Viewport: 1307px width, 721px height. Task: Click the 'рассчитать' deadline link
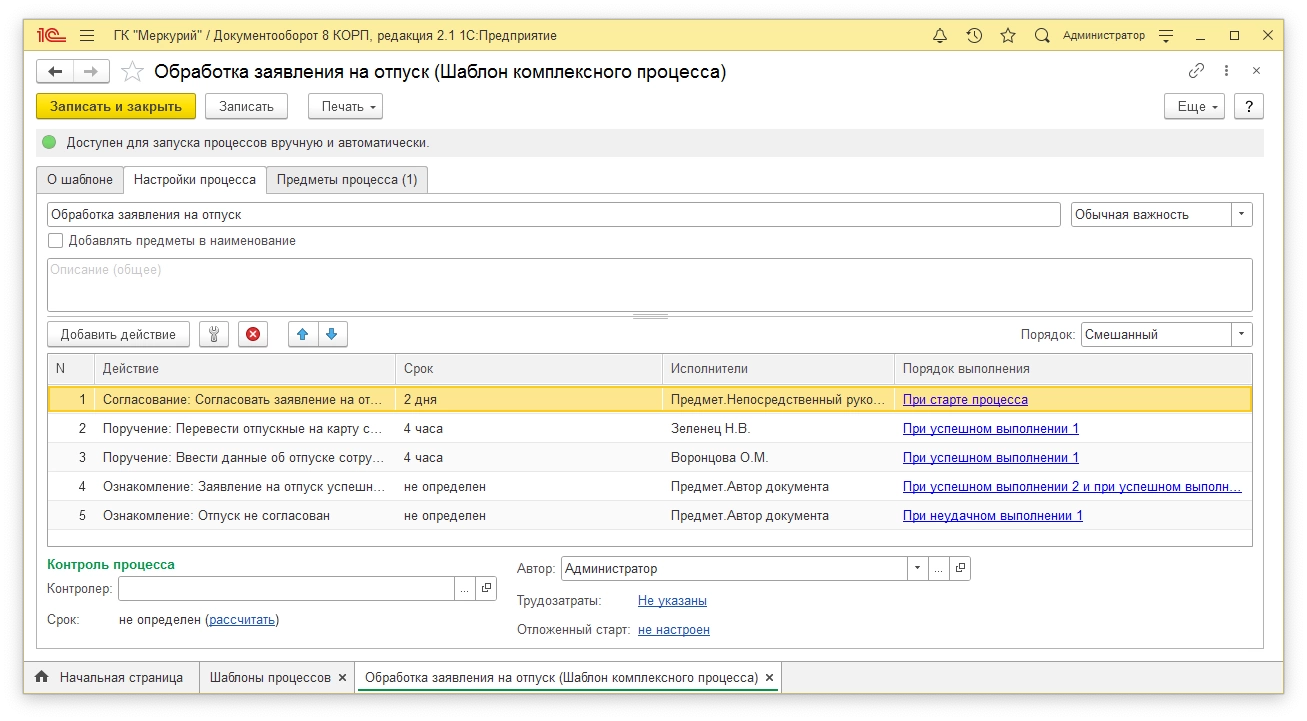pyautogui.click(x=242, y=620)
